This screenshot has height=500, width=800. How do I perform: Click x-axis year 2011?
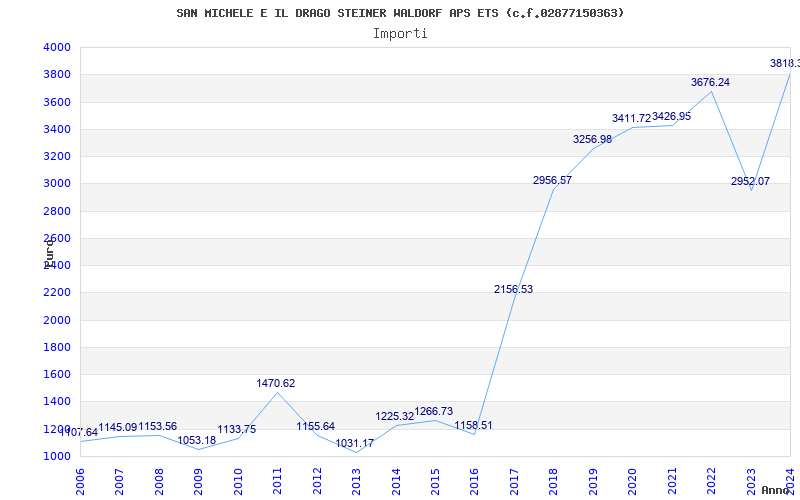[277, 481]
